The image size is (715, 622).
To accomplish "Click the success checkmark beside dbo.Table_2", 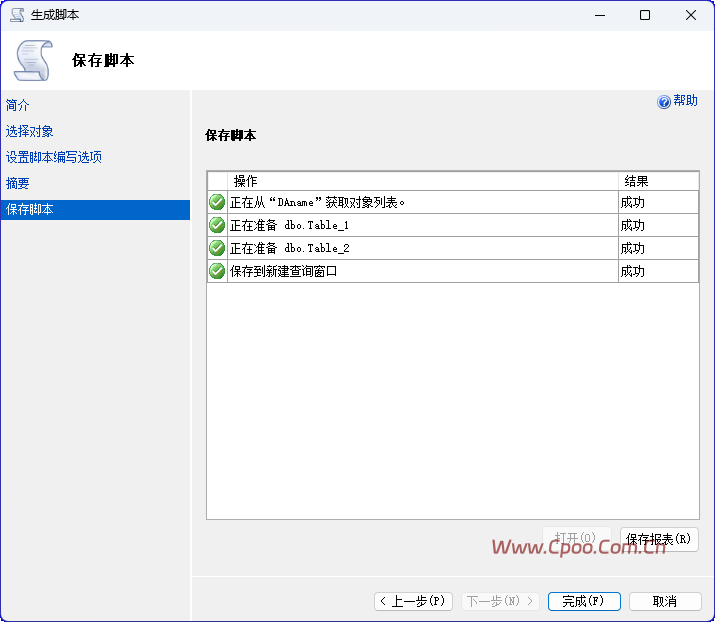I will [x=217, y=248].
